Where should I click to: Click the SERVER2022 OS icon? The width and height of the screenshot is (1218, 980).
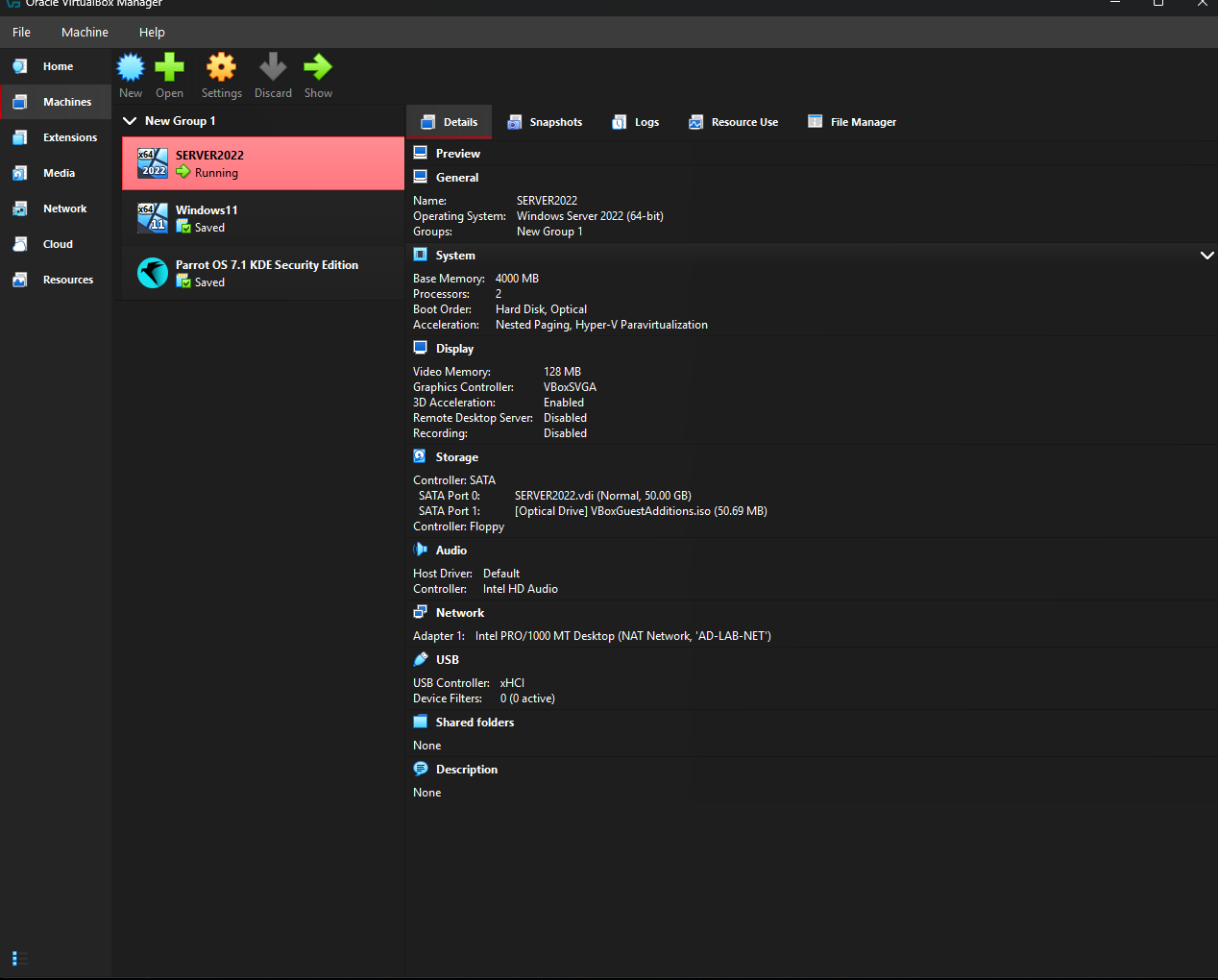tap(153, 163)
